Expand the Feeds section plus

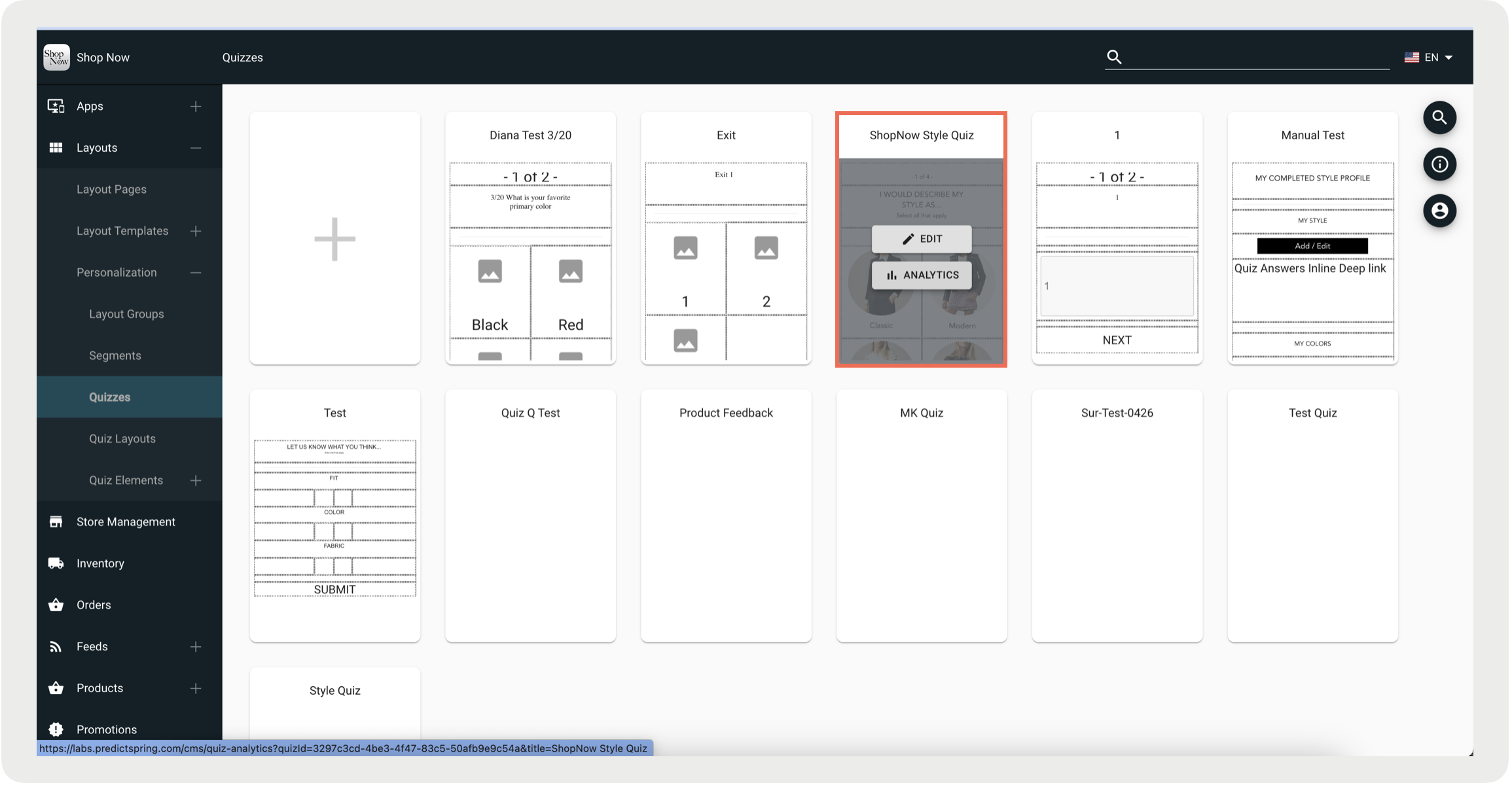tap(196, 647)
